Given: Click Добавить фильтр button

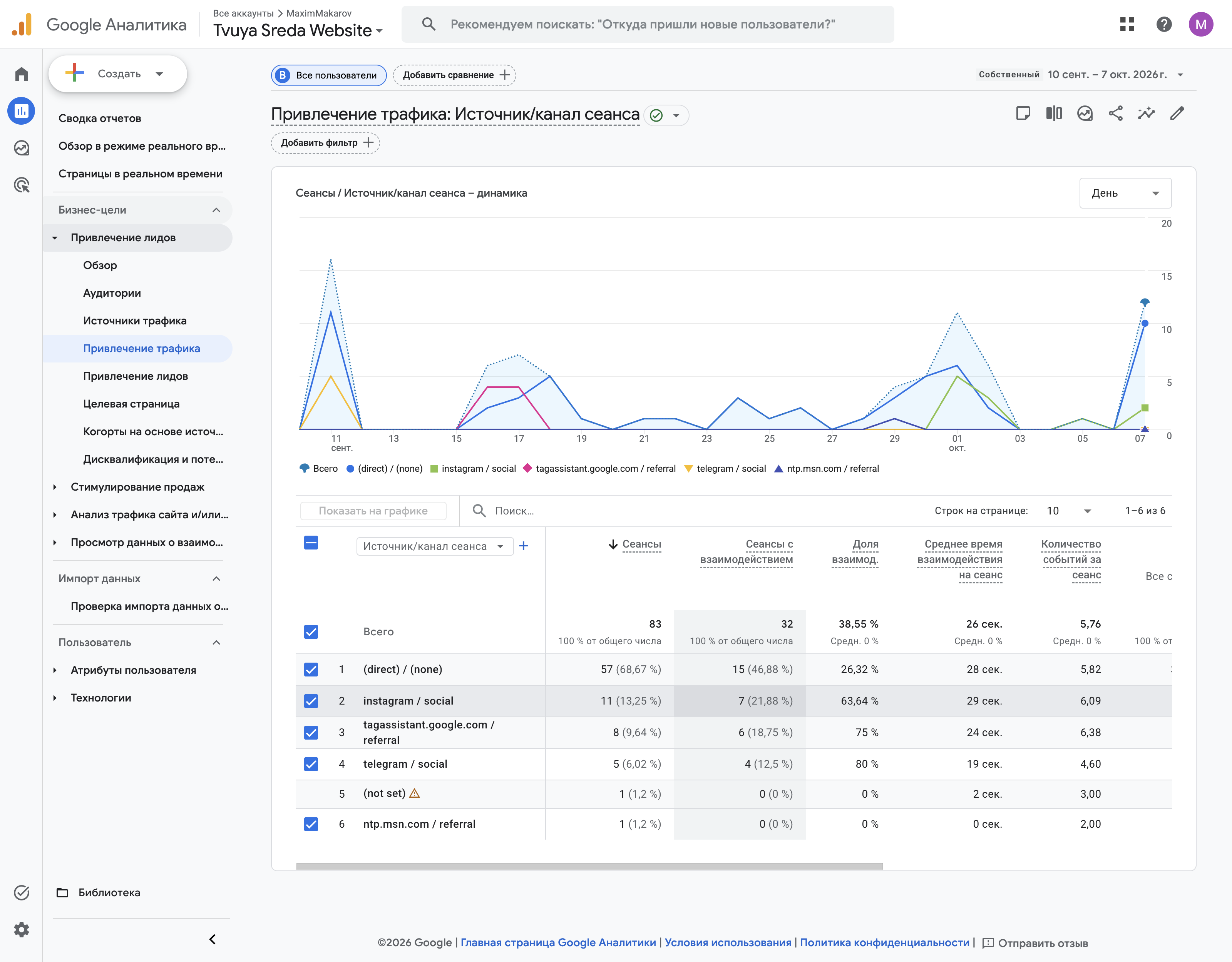Looking at the screenshot, I should coord(325,143).
